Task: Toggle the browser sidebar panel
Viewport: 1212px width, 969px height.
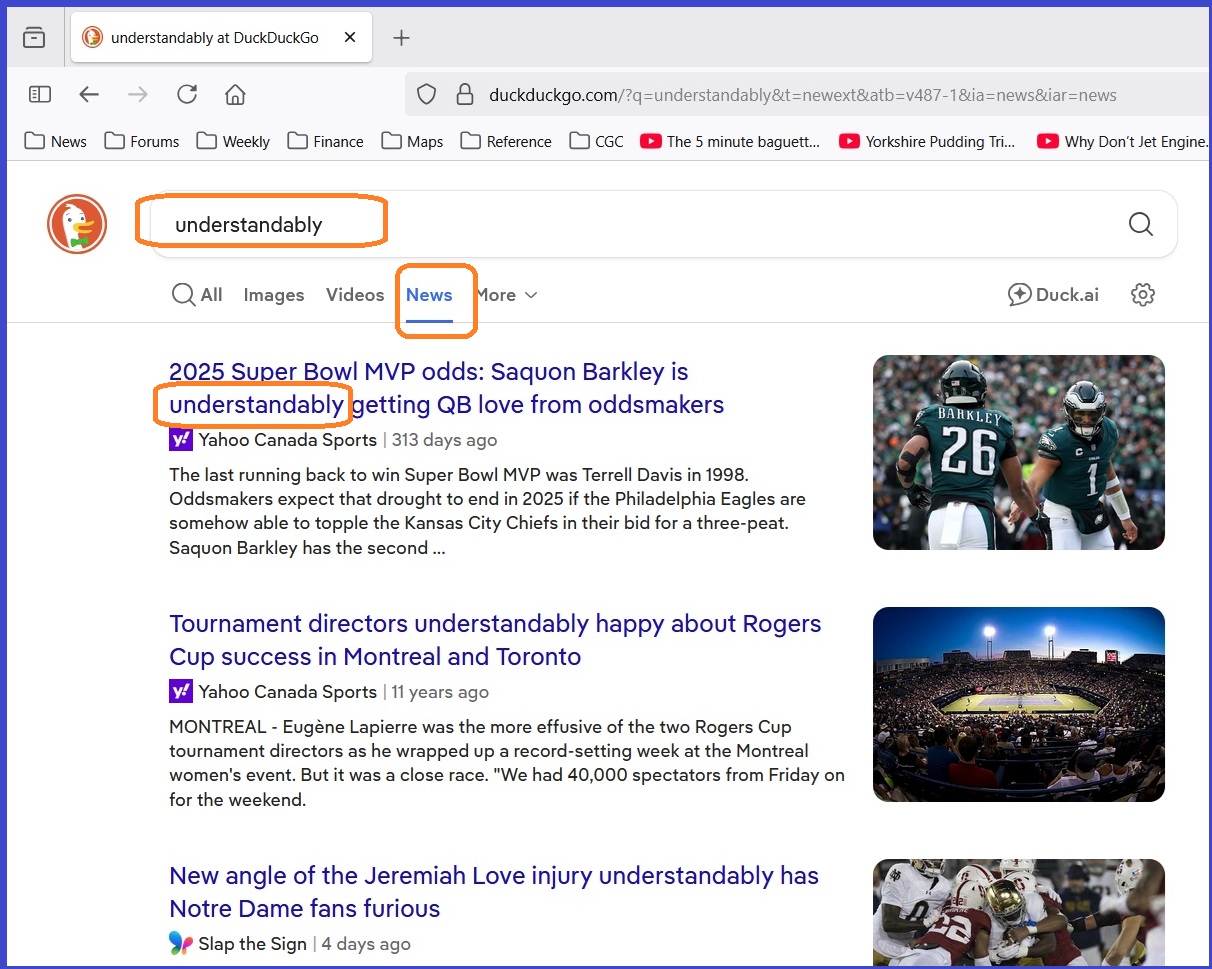Action: click(x=40, y=95)
